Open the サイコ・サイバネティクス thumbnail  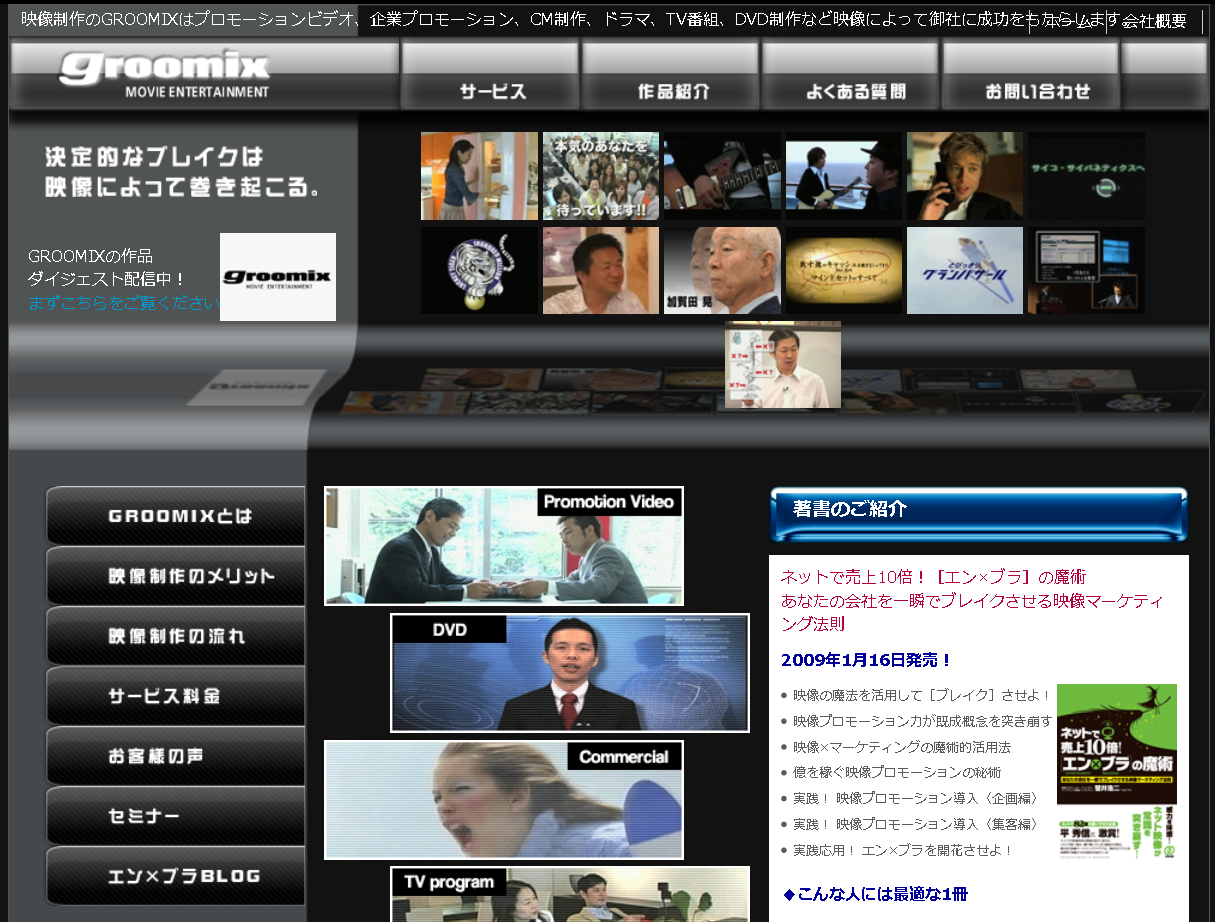click(1086, 176)
